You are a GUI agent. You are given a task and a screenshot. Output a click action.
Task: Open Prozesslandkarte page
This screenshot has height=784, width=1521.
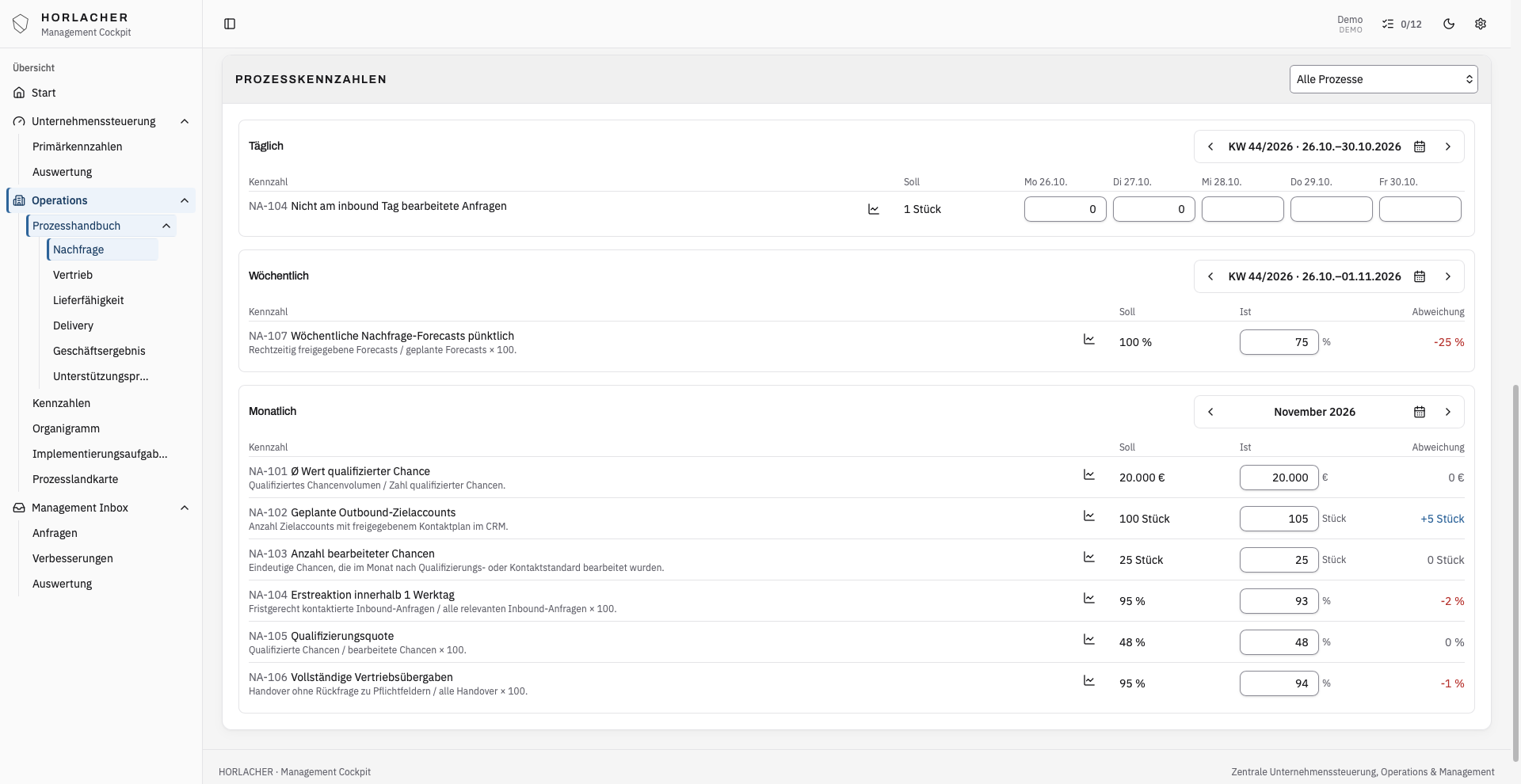(x=75, y=479)
